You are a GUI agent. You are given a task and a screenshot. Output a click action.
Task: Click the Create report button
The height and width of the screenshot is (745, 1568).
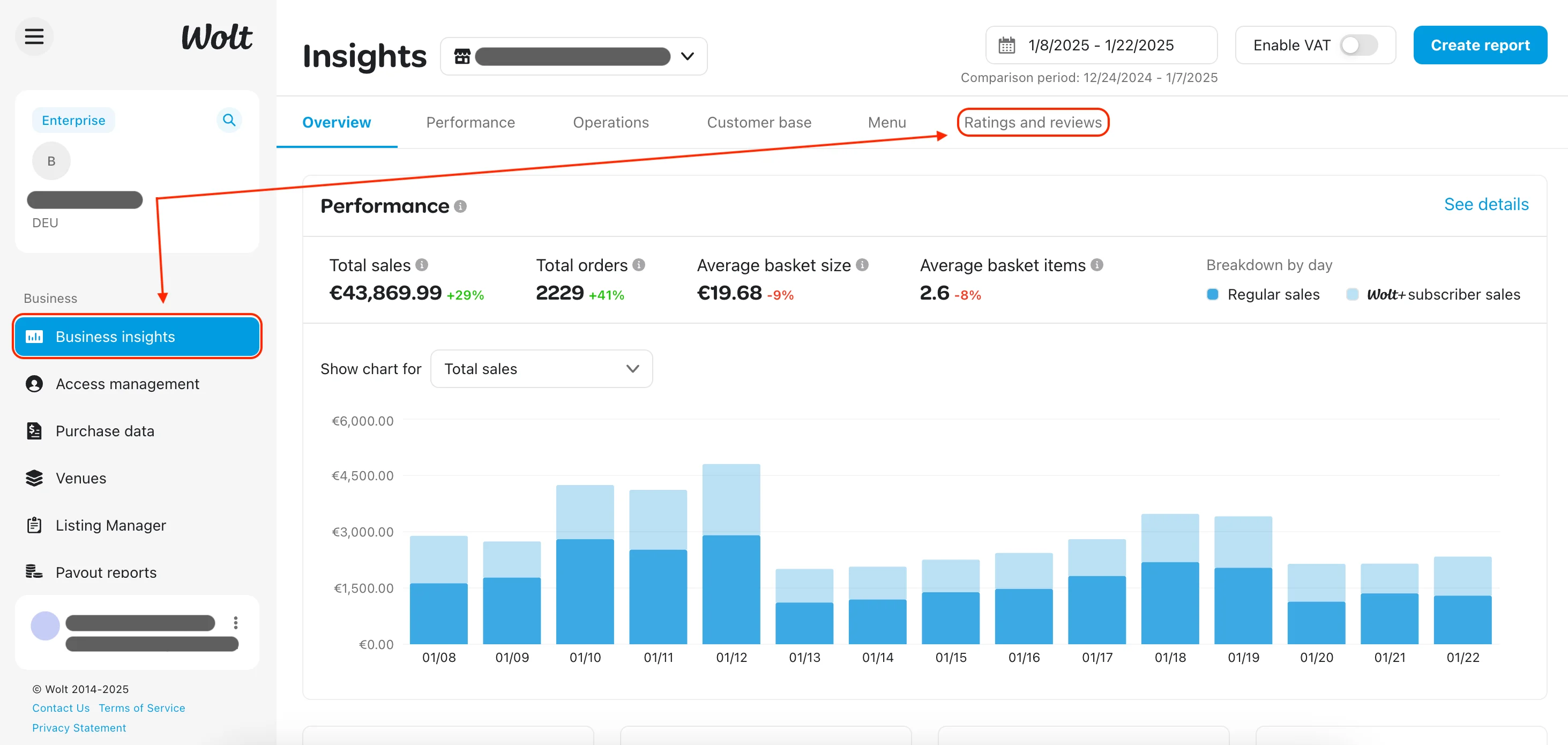[x=1480, y=46]
